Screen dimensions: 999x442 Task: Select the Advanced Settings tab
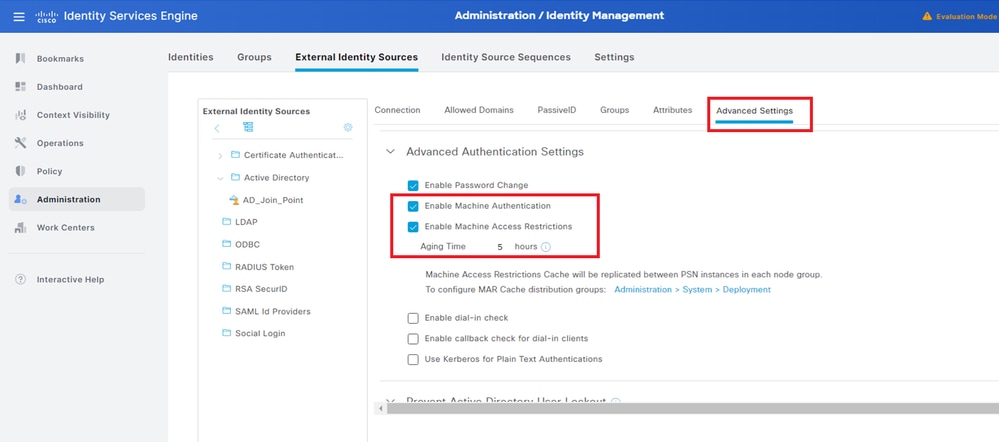pyautogui.click(x=754, y=111)
